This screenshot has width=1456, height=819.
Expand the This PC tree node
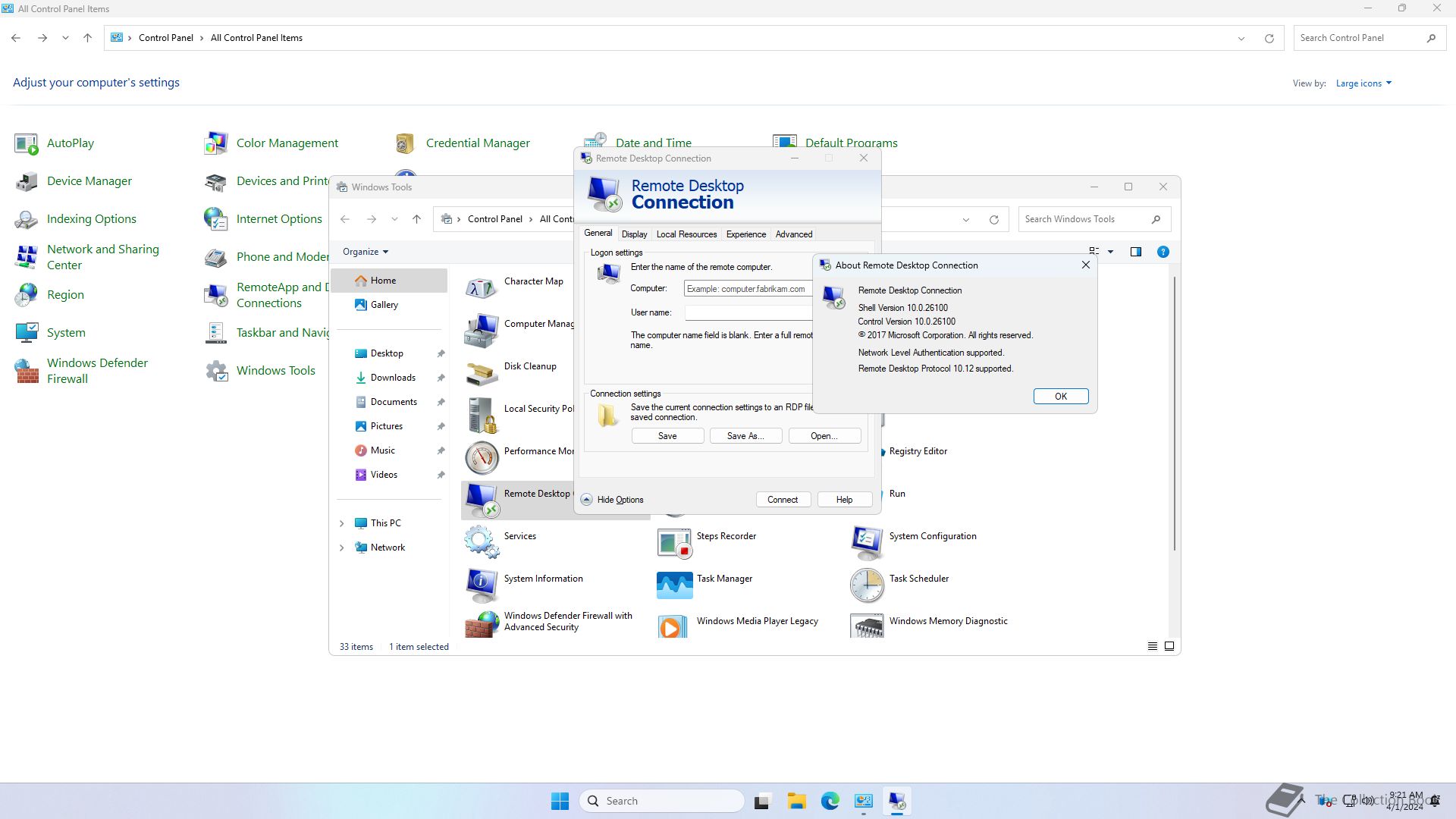coord(341,523)
